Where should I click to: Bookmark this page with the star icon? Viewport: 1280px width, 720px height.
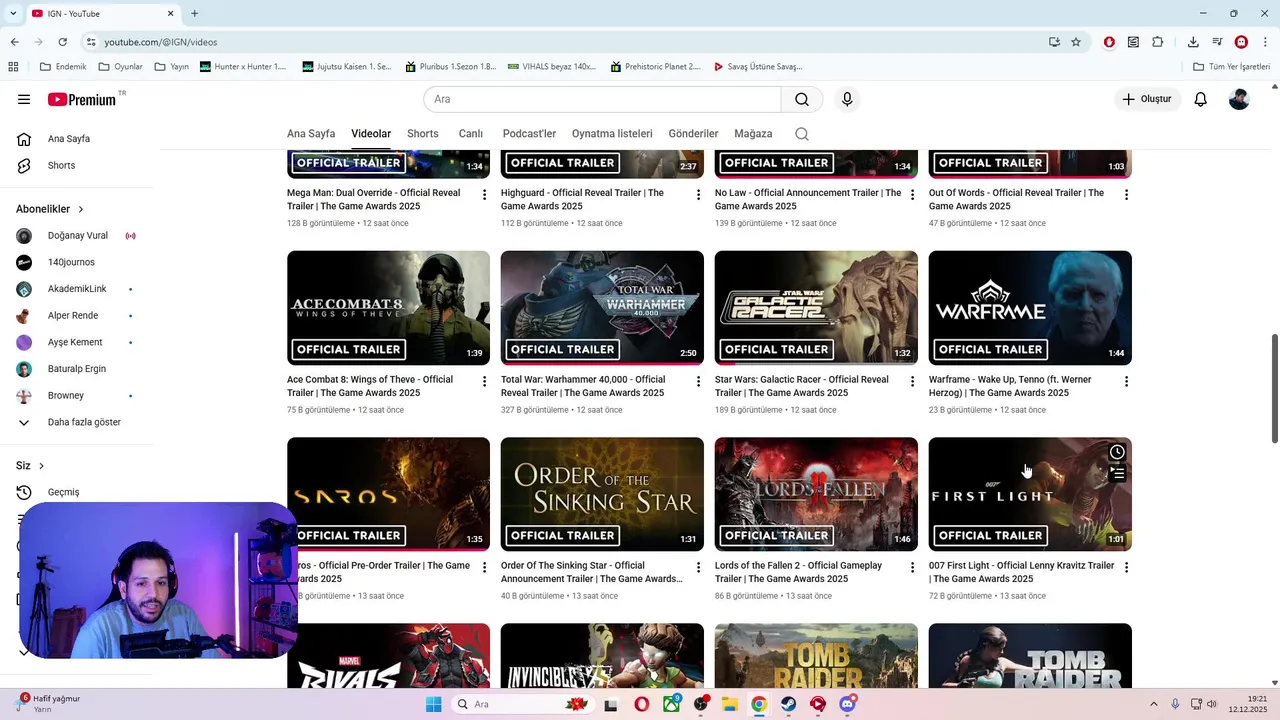point(1076,42)
